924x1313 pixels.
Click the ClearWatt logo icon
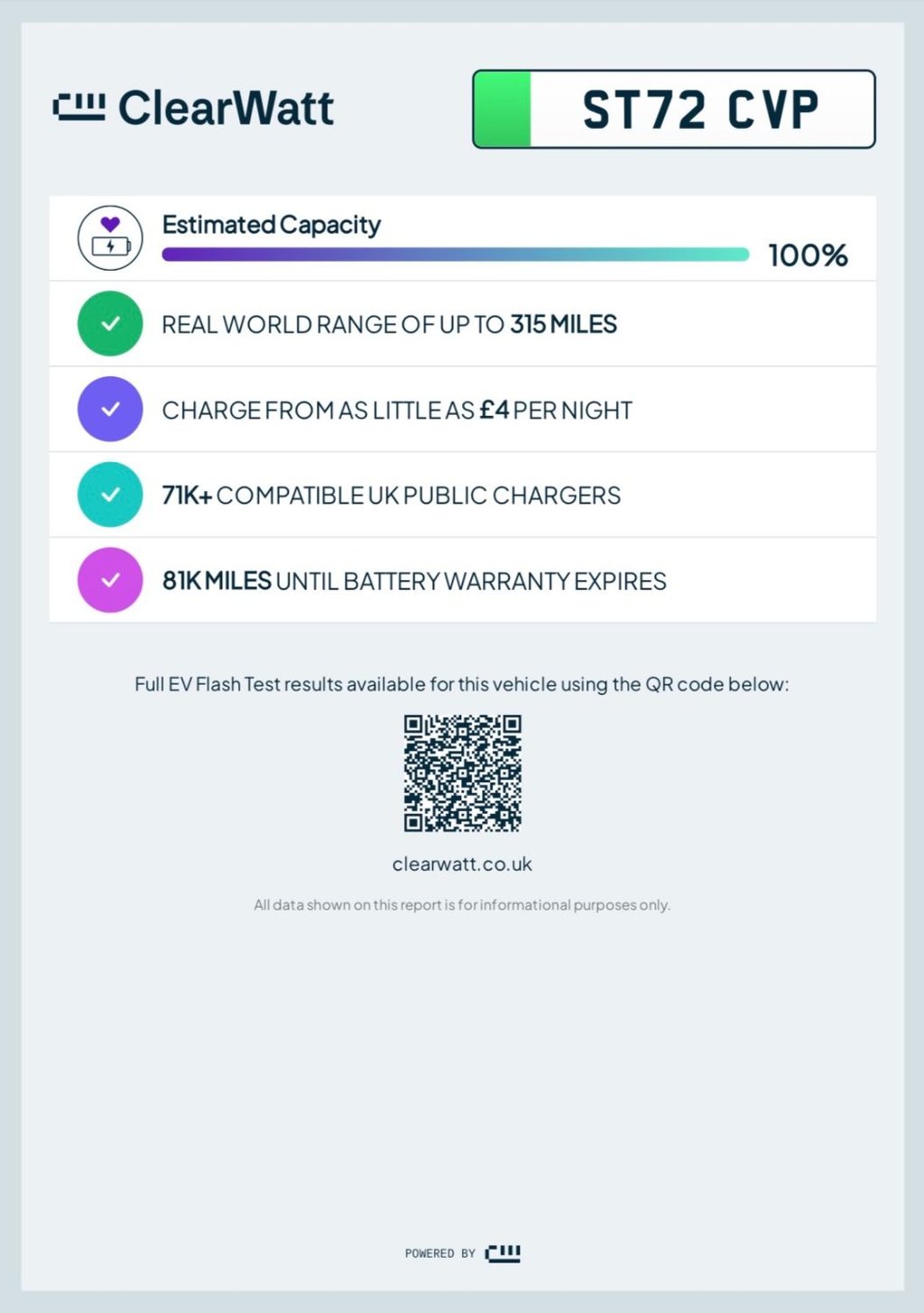coord(79,107)
